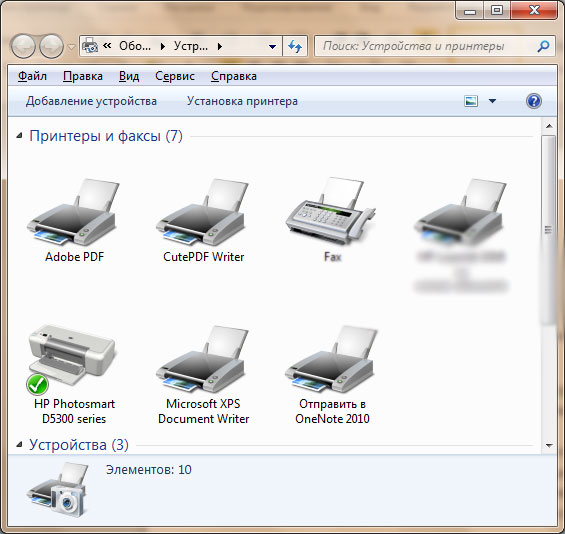Click the Устр... breadcrumb segment

tap(191, 46)
